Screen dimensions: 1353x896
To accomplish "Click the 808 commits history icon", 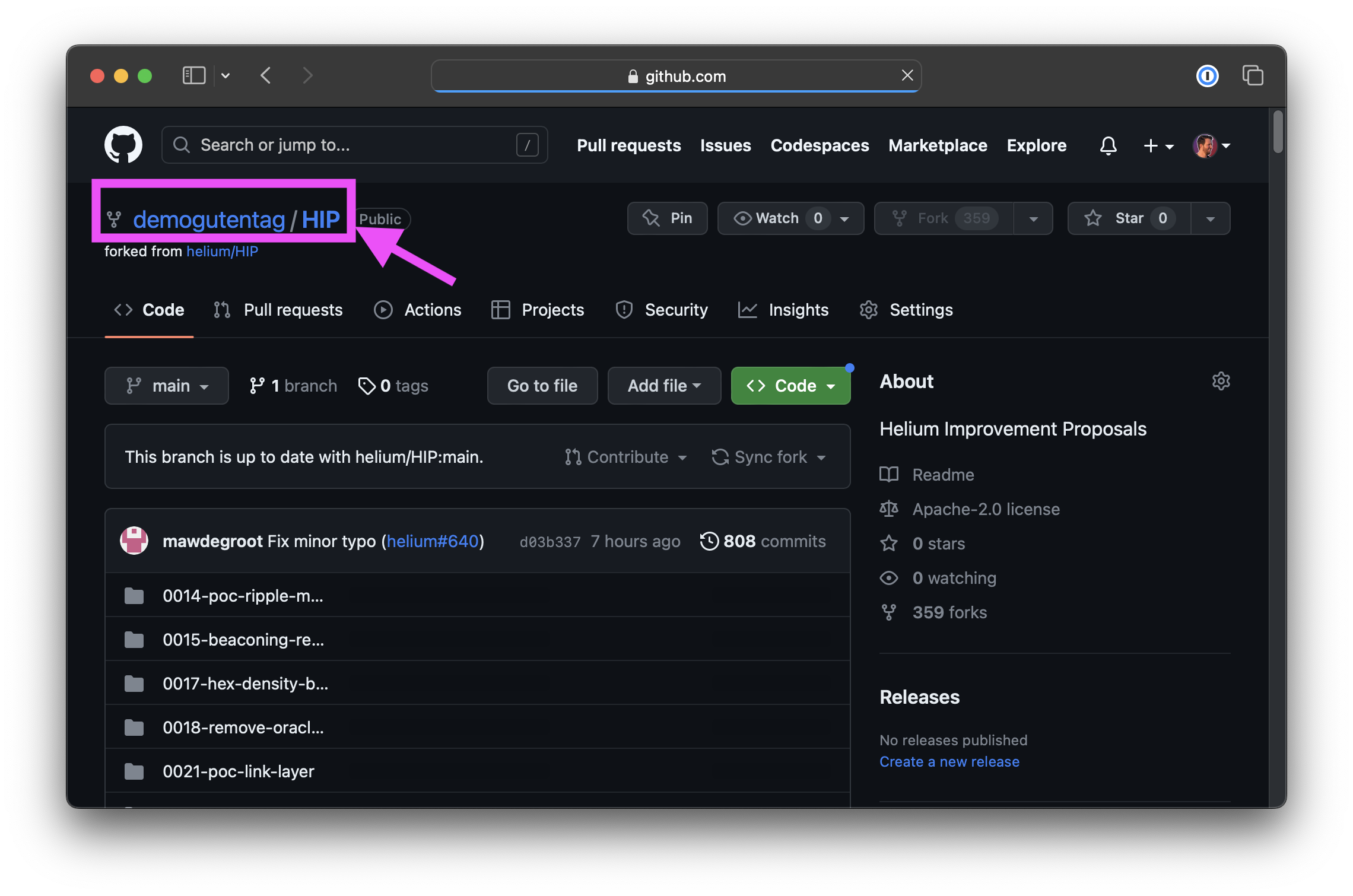I will coord(709,541).
